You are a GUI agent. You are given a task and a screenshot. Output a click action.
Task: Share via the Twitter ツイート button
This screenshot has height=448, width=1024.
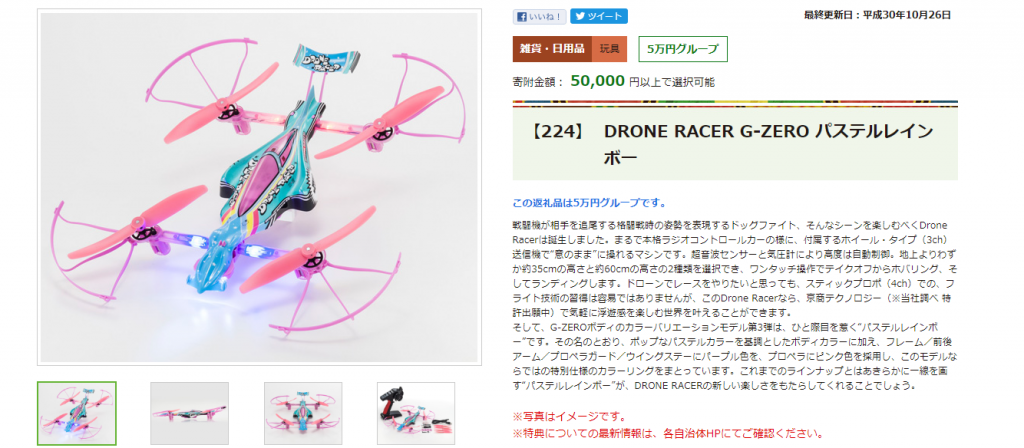(599, 16)
